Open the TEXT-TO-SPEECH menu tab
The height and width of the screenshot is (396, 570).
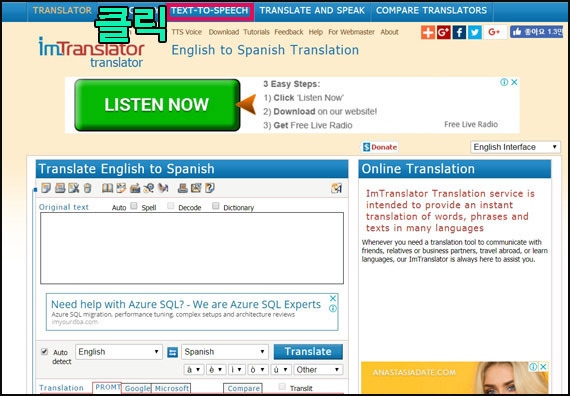[x=210, y=11]
